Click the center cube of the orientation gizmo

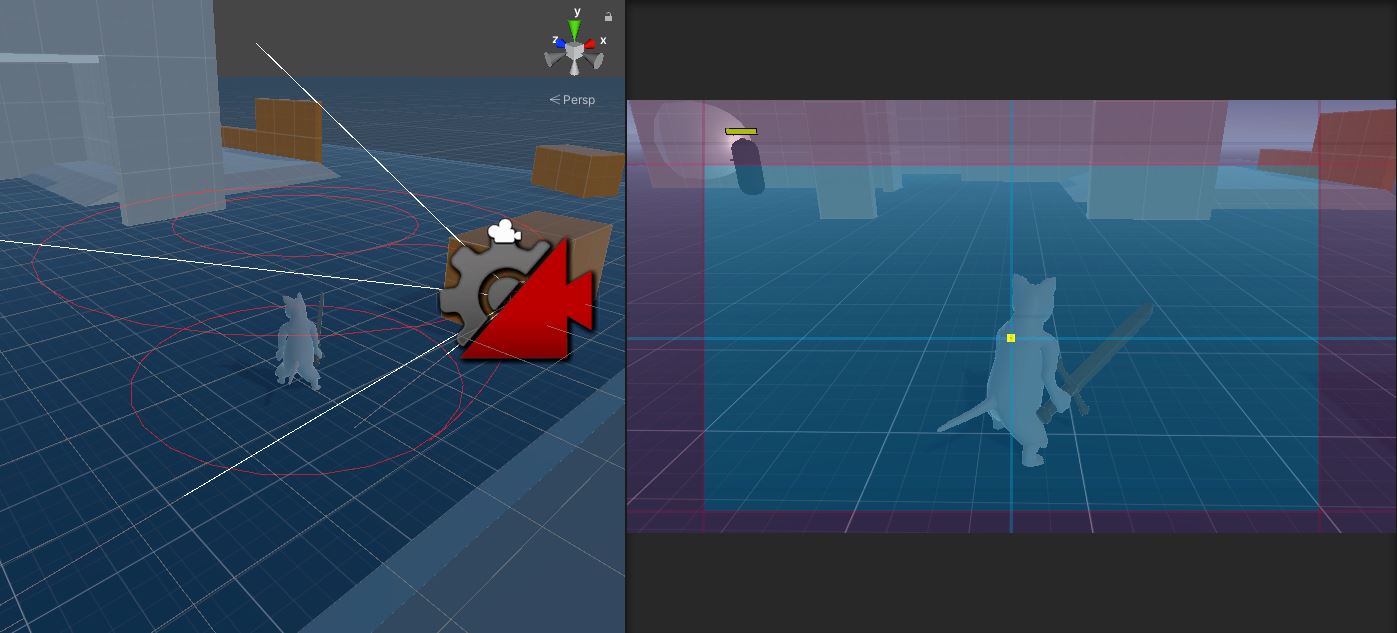575,49
